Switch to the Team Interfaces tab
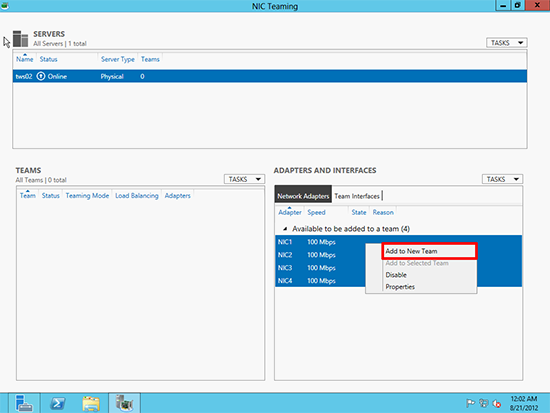This screenshot has height=413, width=550. 357,196
